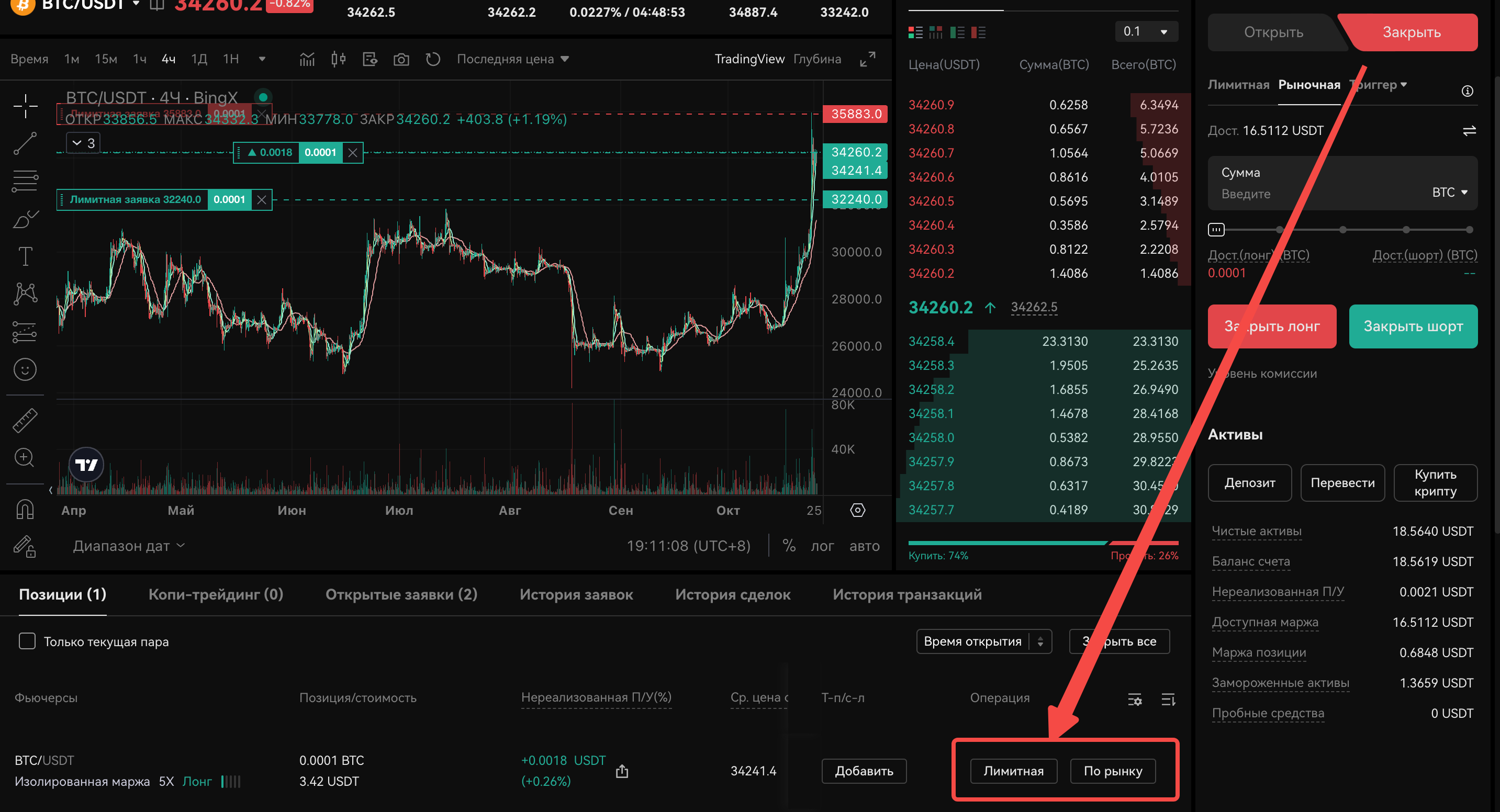
Task: Click the refresh chart icon
Action: tap(433, 59)
